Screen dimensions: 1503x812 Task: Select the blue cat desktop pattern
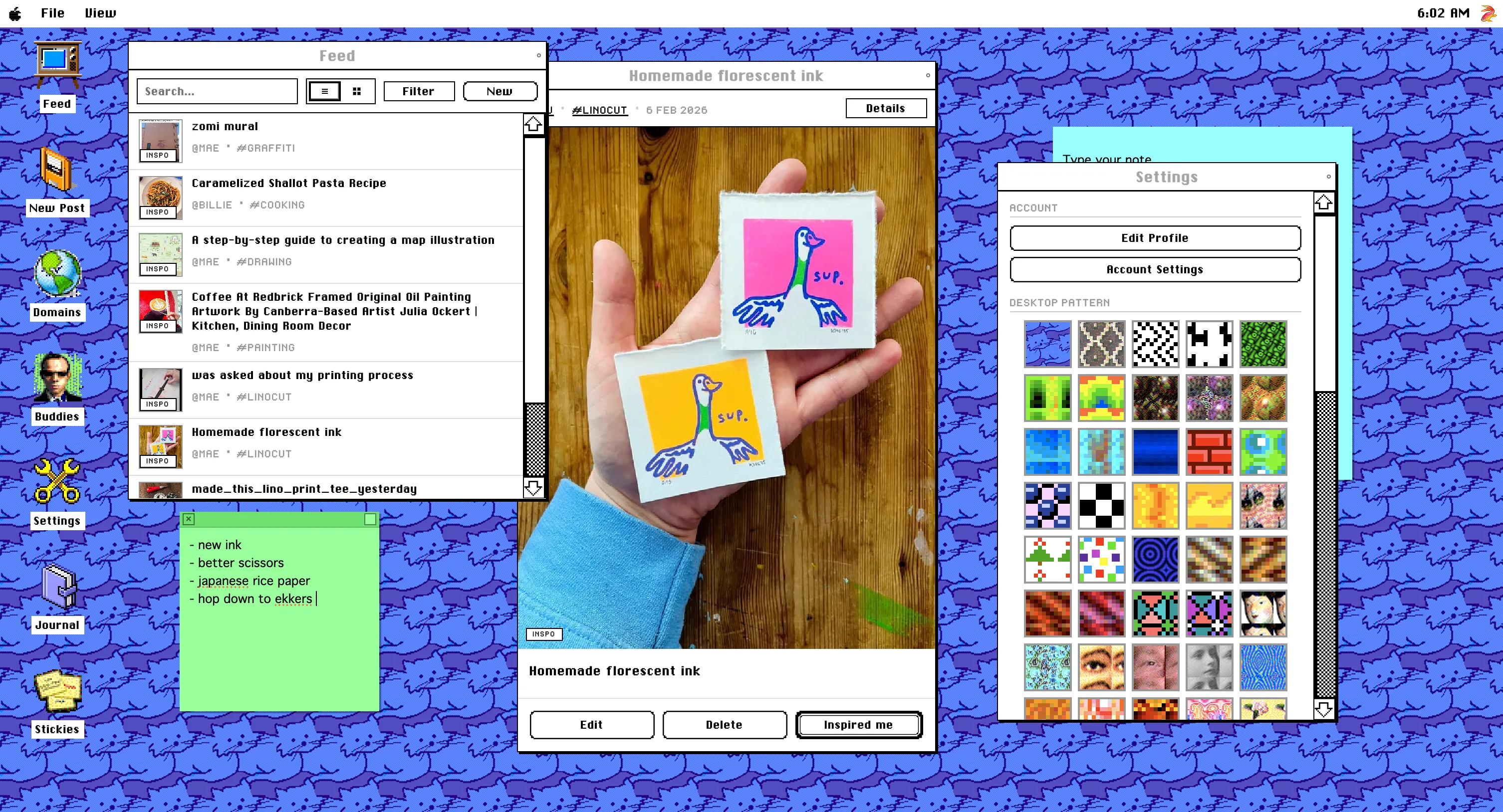(x=1047, y=344)
